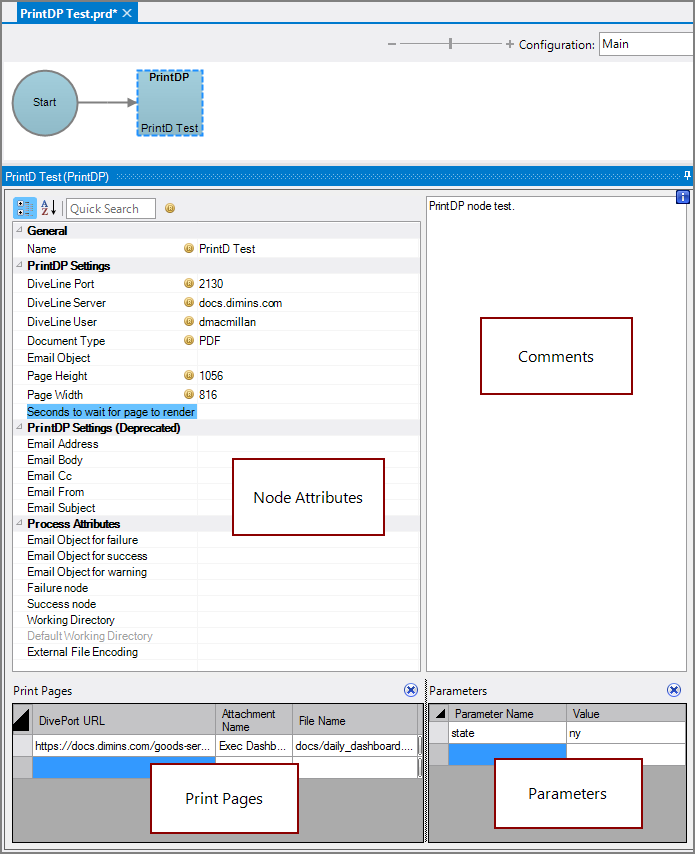695x854 pixels.
Task: Select the Failure node attribute row
Action: [x=216, y=588]
